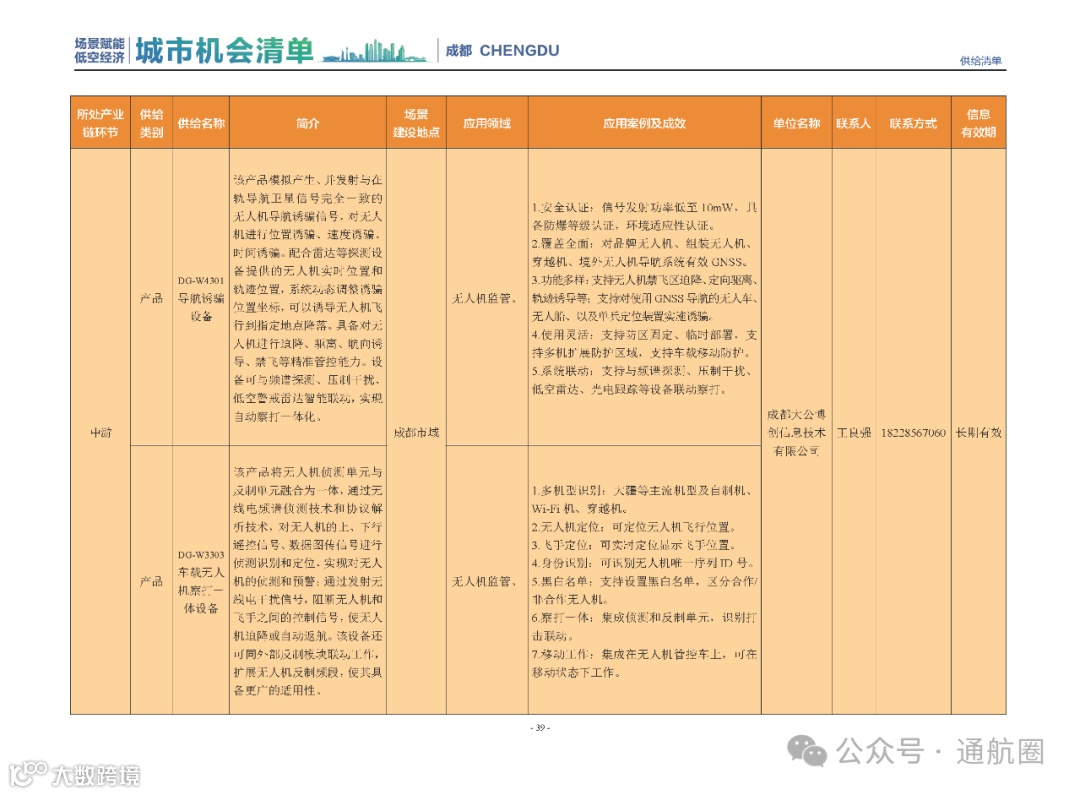1080x795 pixels.
Task: Click 无人机监管 in the DG-W4301 row
Action: click(485, 298)
